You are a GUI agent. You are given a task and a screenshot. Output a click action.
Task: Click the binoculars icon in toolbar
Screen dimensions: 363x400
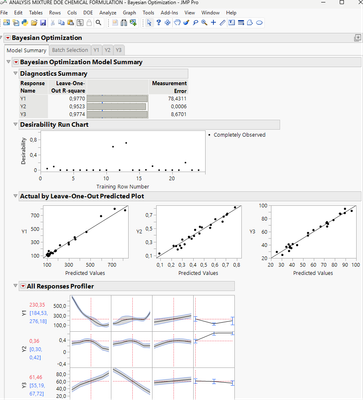point(124,23)
